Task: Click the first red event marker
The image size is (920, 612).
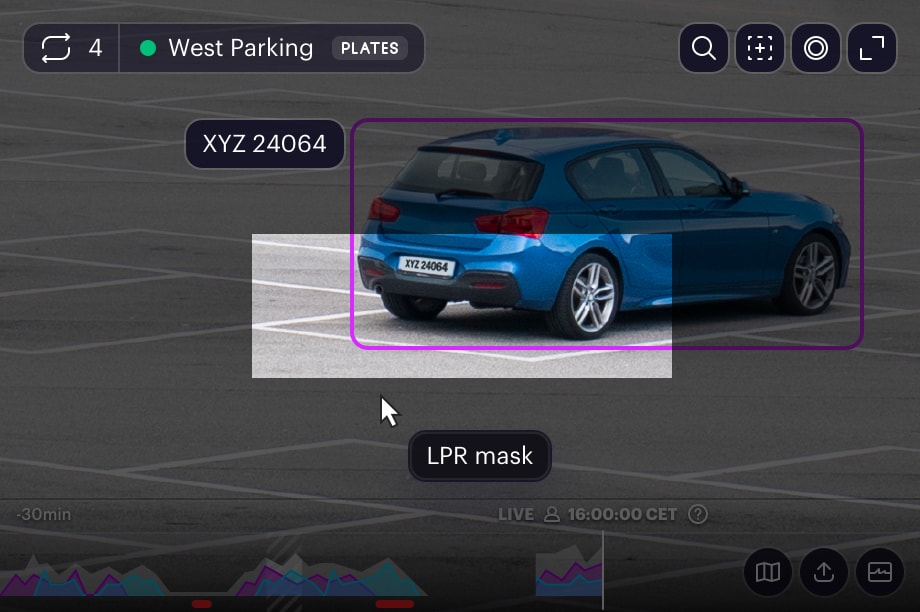Action: click(x=202, y=604)
